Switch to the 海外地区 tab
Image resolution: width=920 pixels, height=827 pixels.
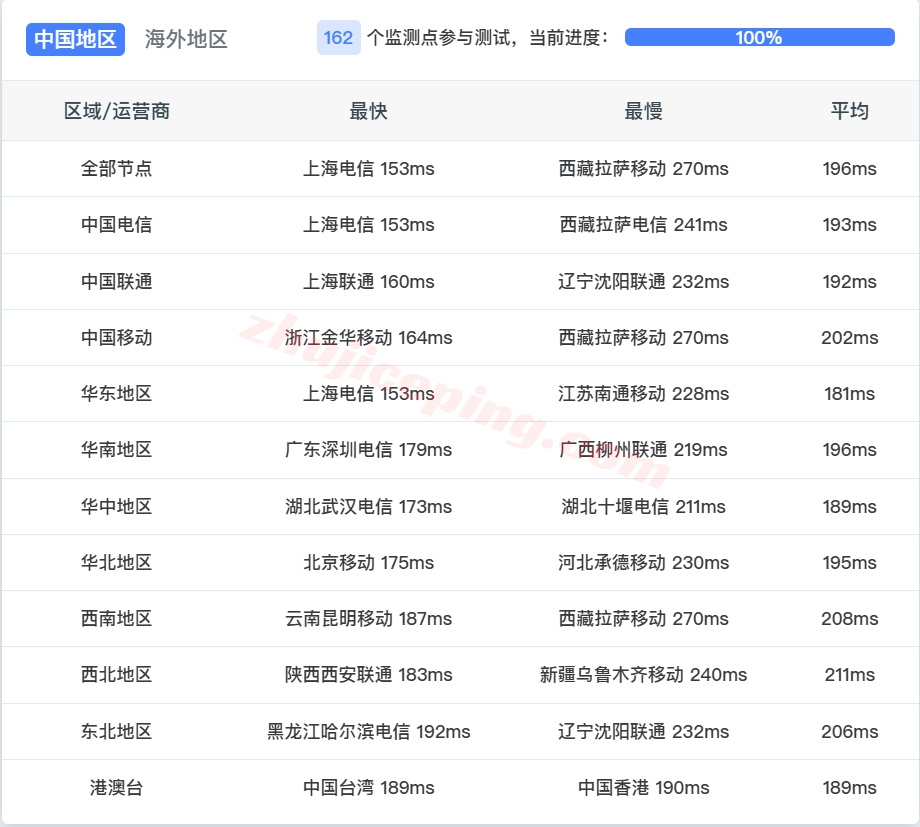pos(185,39)
